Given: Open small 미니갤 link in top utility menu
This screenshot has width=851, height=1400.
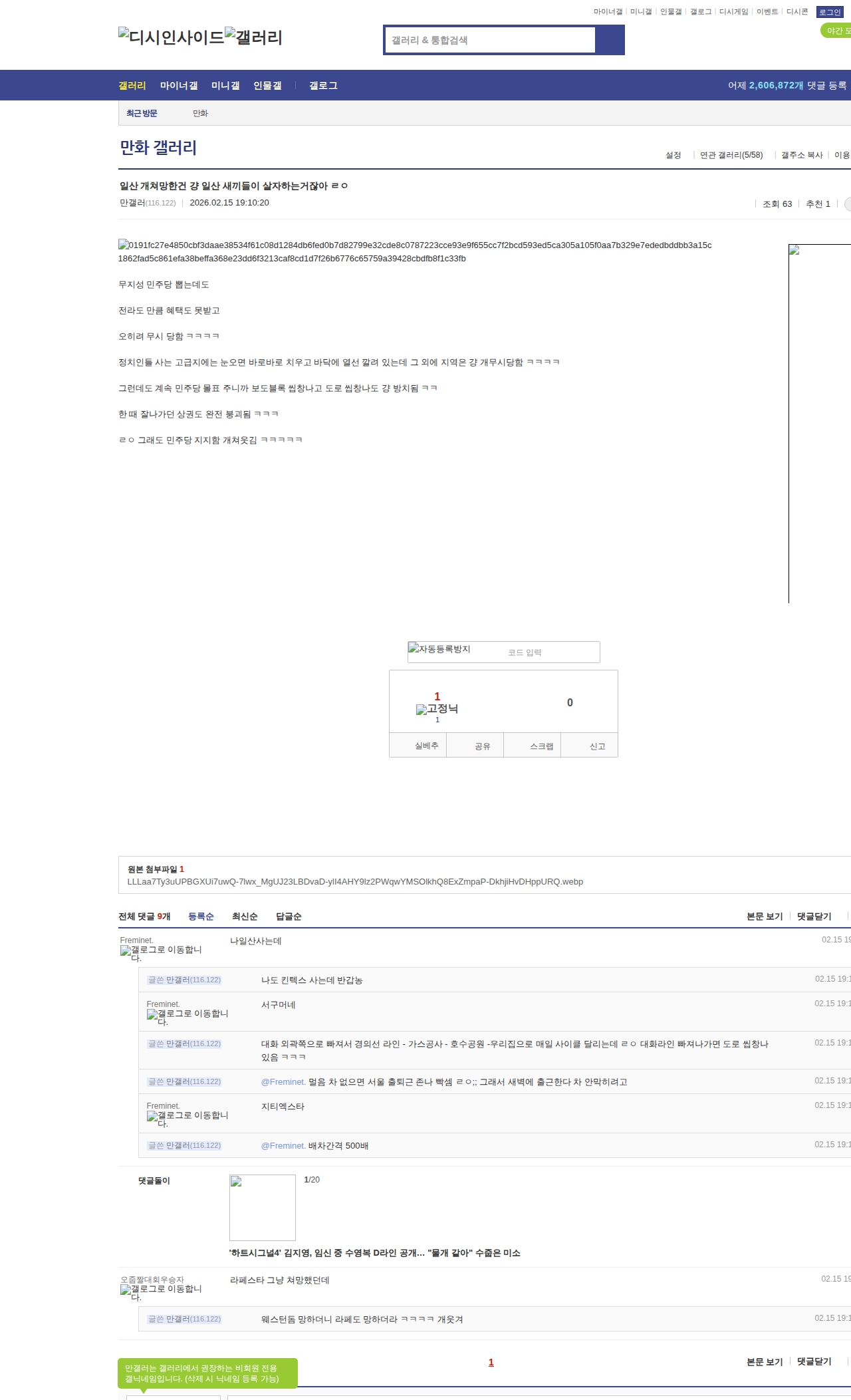Looking at the screenshot, I should coord(641,12).
